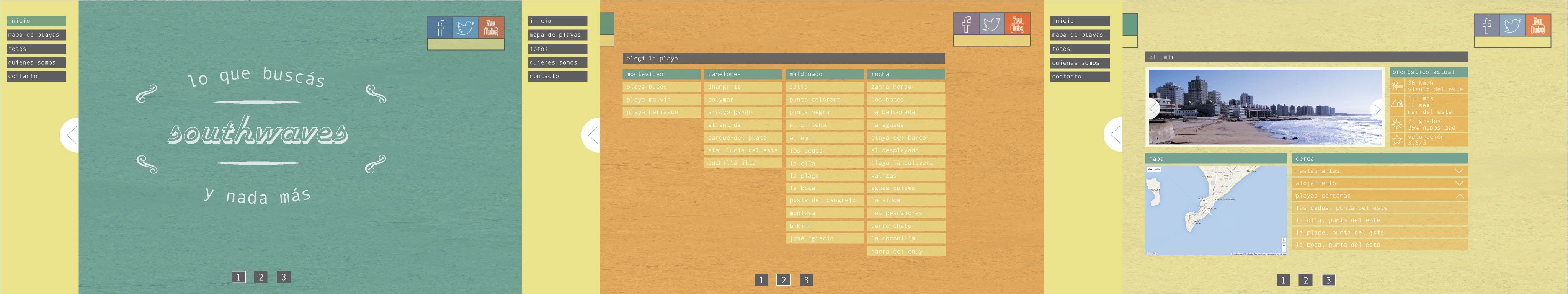Go to page 2 on the yellow El Emir screen
Image resolution: width=1568 pixels, height=294 pixels.
[1306, 280]
